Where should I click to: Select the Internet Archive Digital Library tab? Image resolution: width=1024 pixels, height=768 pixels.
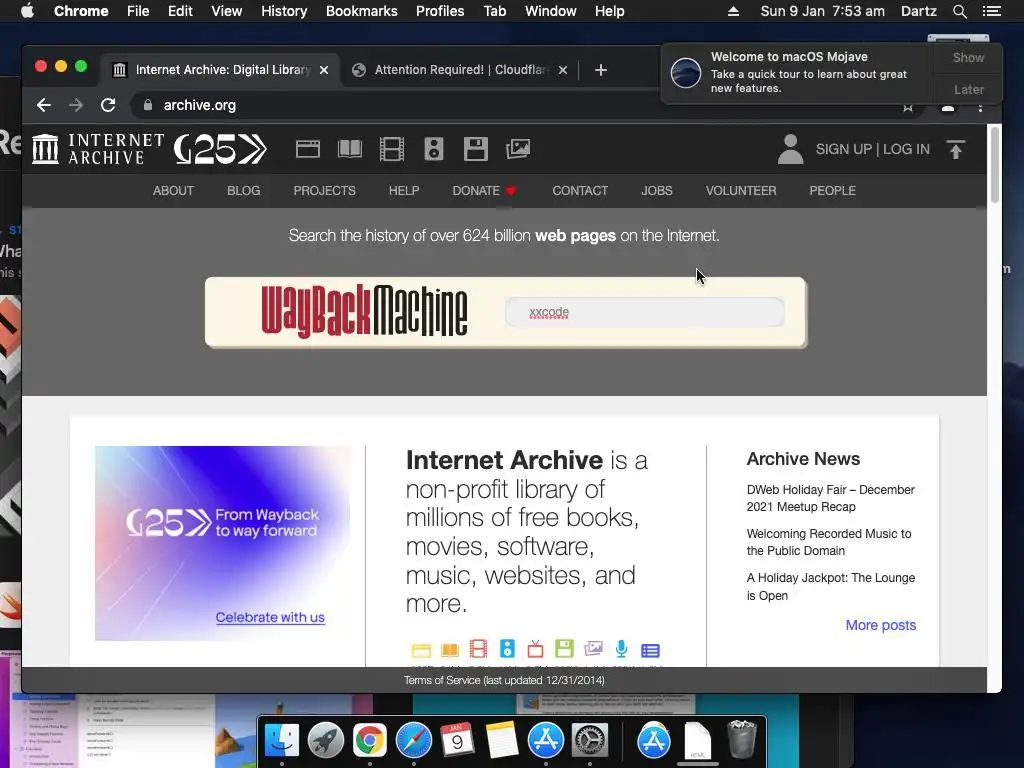pos(221,70)
